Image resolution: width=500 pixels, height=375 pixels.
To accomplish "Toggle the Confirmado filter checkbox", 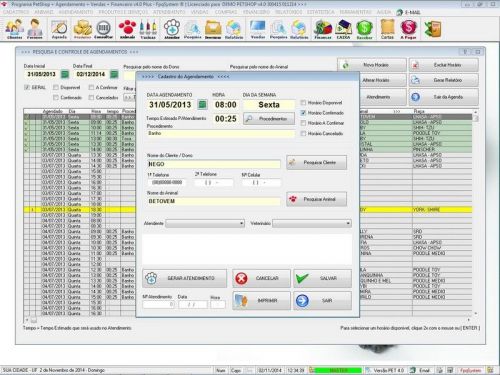I will pos(56,97).
